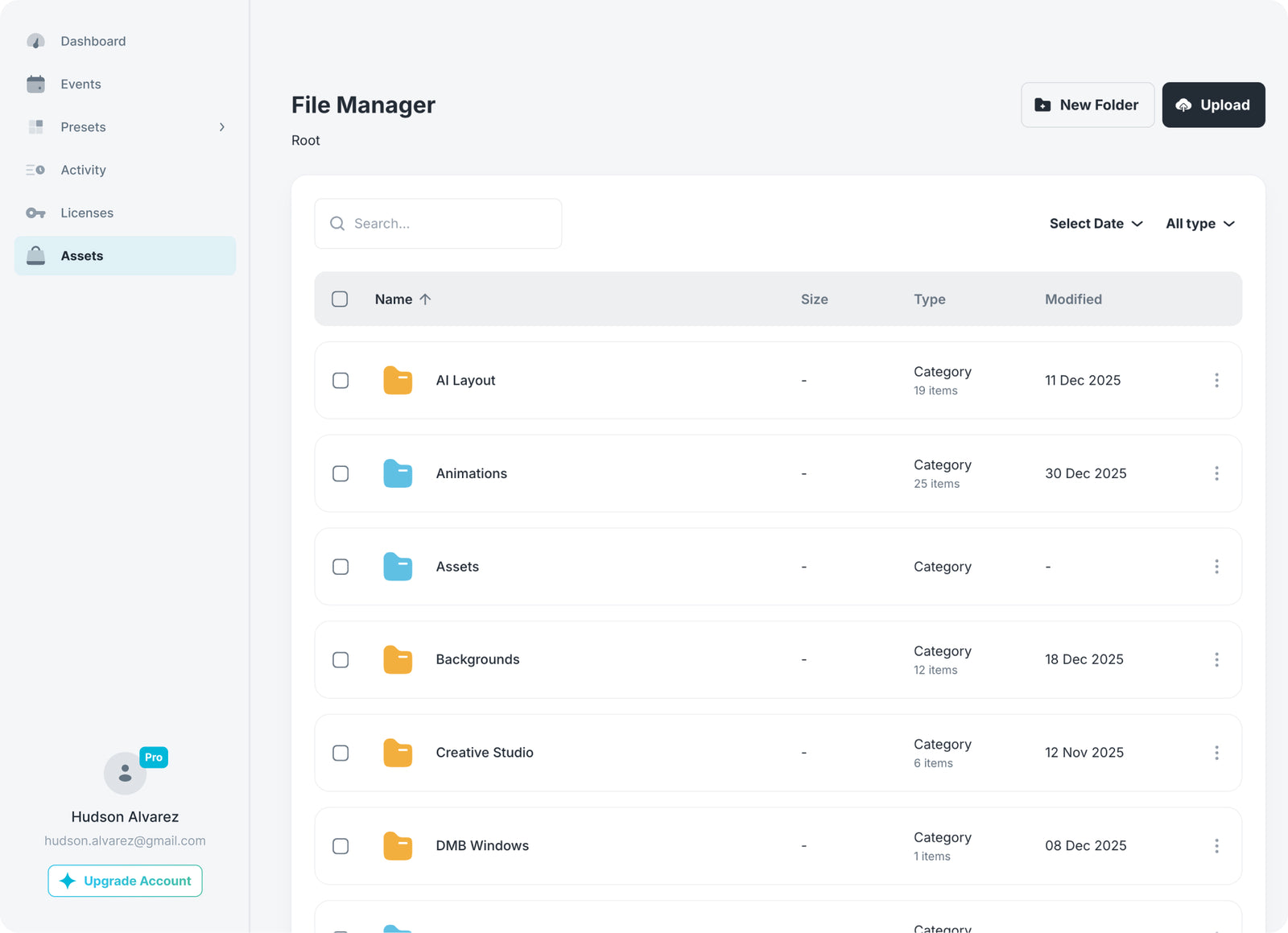Check the checkbox next to AI Layout
This screenshot has height=933, width=1288.
coord(341,381)
